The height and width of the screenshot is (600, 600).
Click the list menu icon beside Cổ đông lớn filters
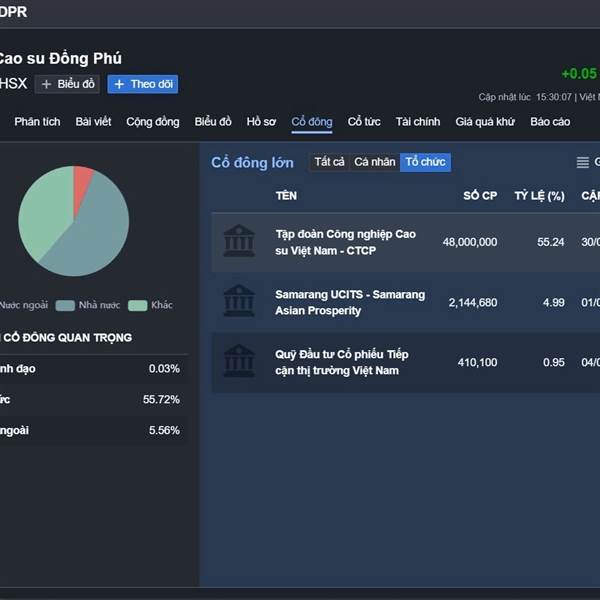(x=583, y=162)
